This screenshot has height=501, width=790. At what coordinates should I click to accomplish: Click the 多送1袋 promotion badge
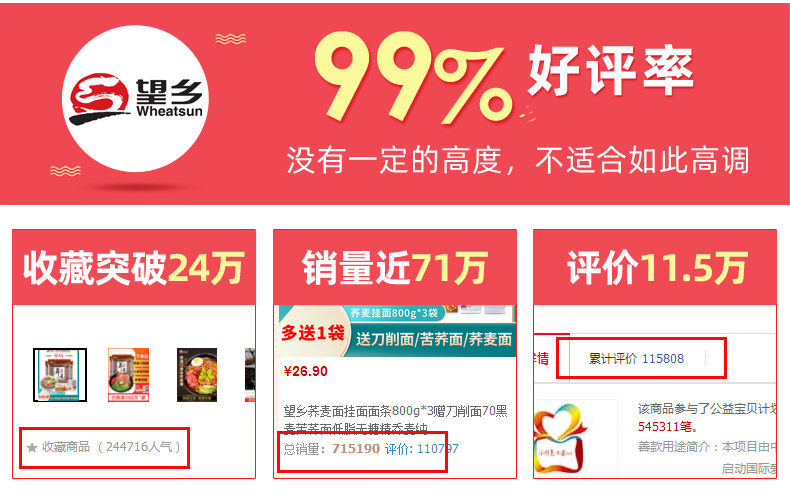click(x=313, y=333)
